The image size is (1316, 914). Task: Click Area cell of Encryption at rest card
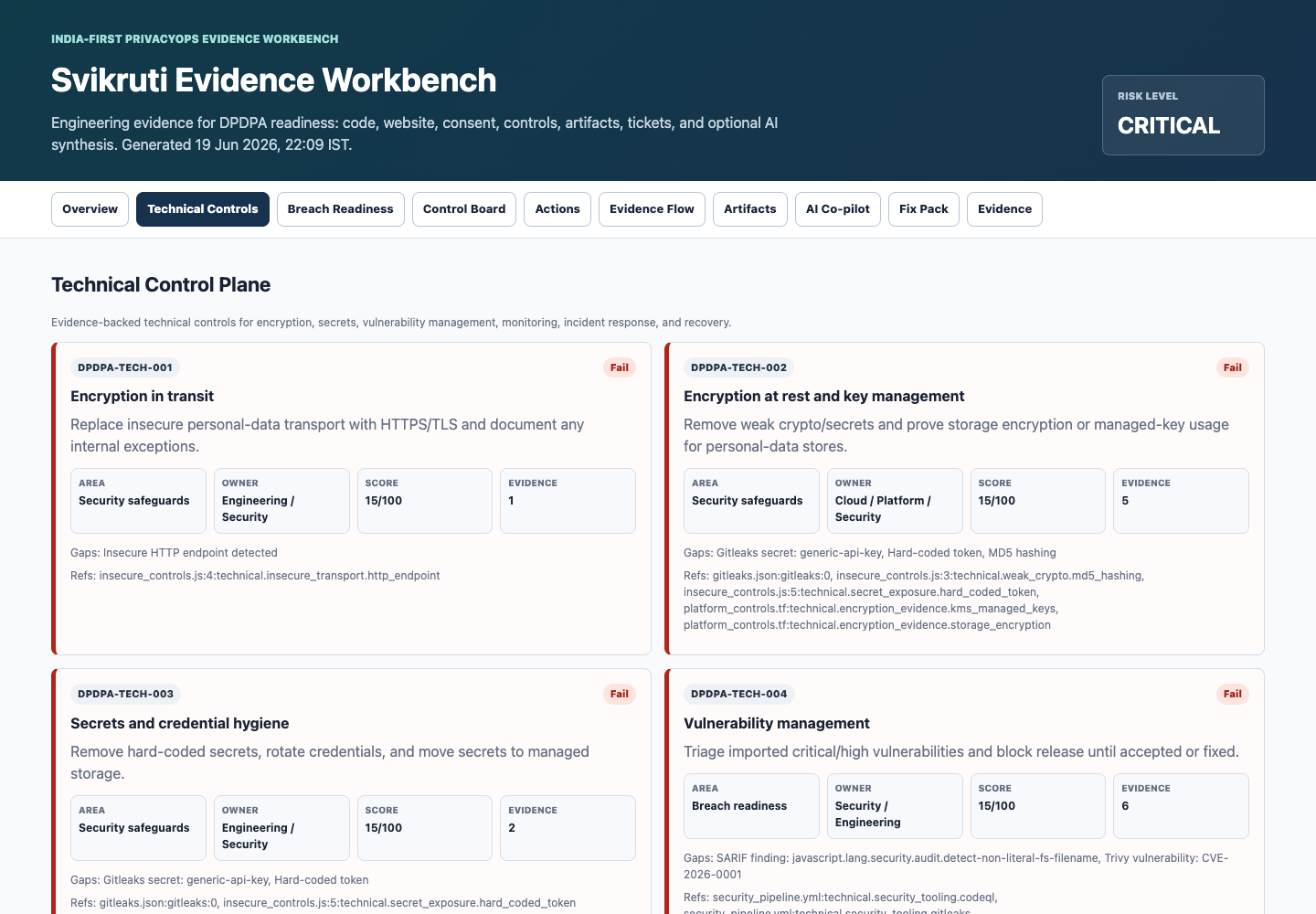coord(751,501)
